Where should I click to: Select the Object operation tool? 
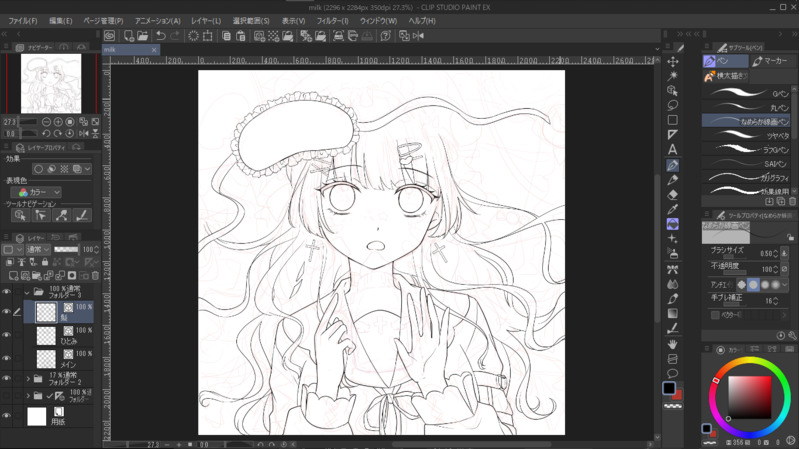click(673, 91)
